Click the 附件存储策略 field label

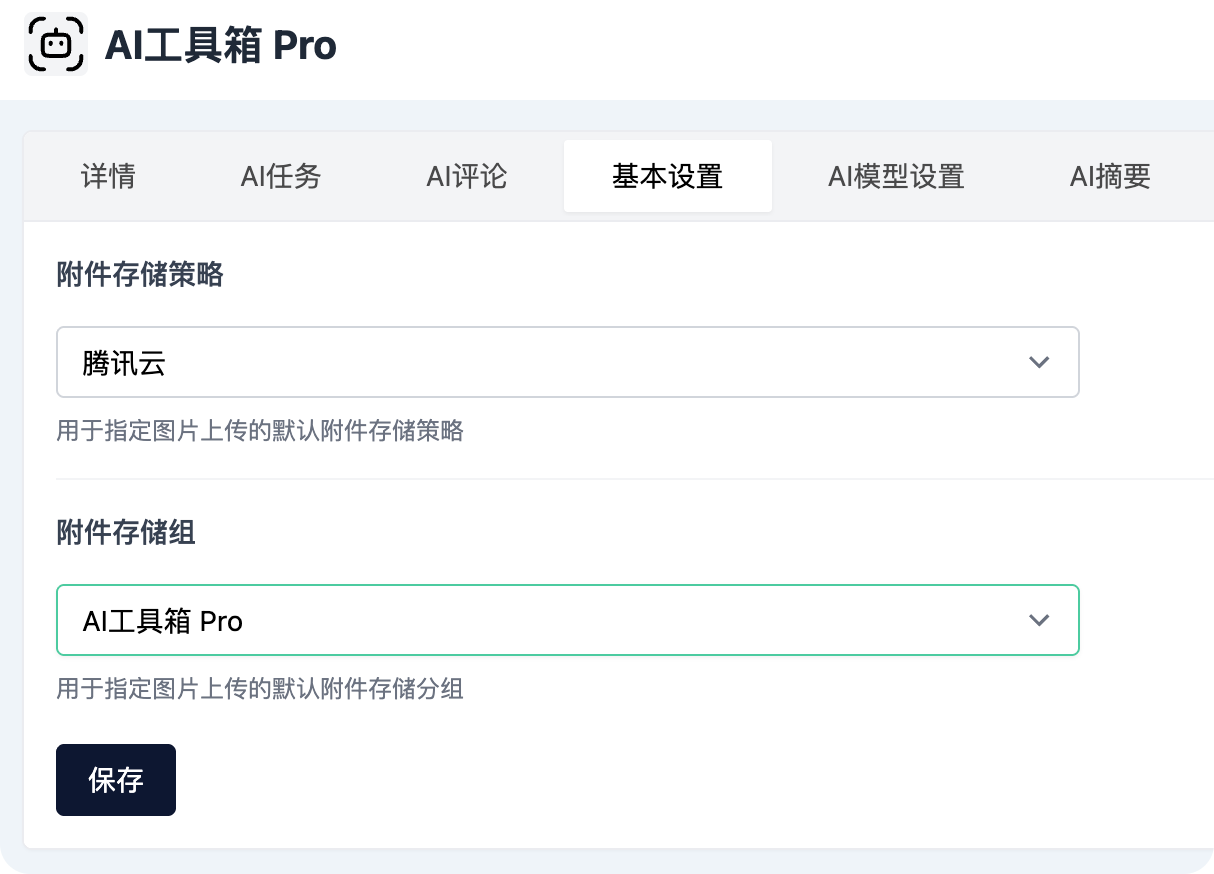pyautogui.click(x=140, y=274)
